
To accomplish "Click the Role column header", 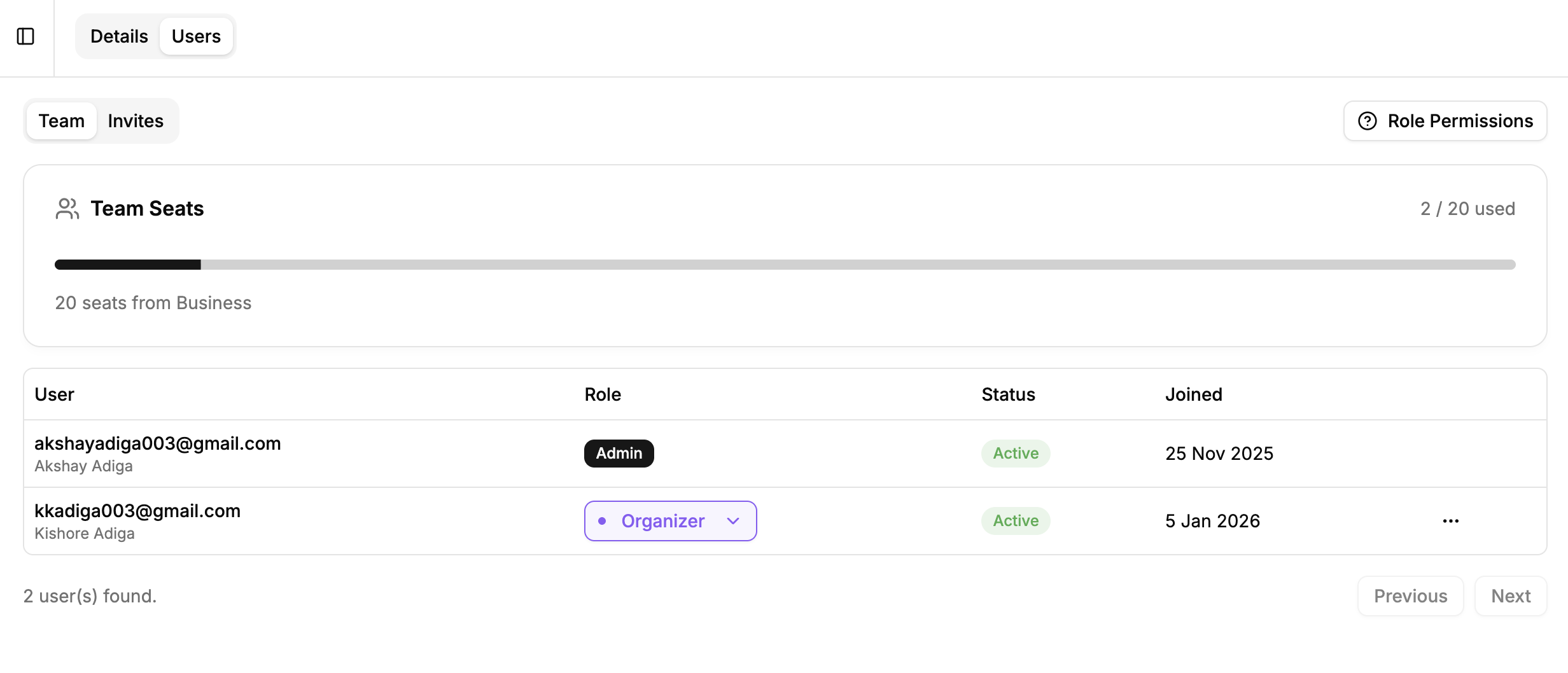I will (603, 394).
